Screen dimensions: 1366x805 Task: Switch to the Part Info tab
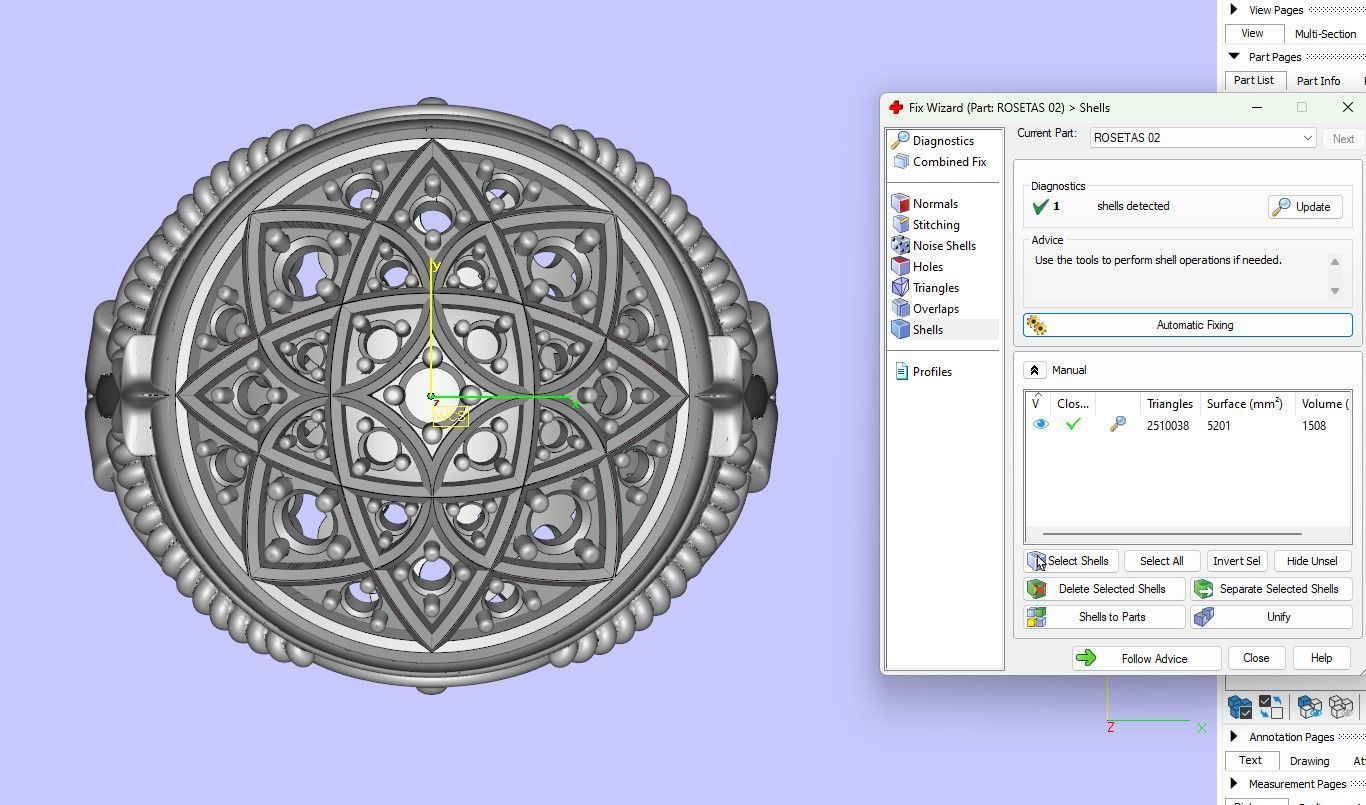click(1318, 81)
